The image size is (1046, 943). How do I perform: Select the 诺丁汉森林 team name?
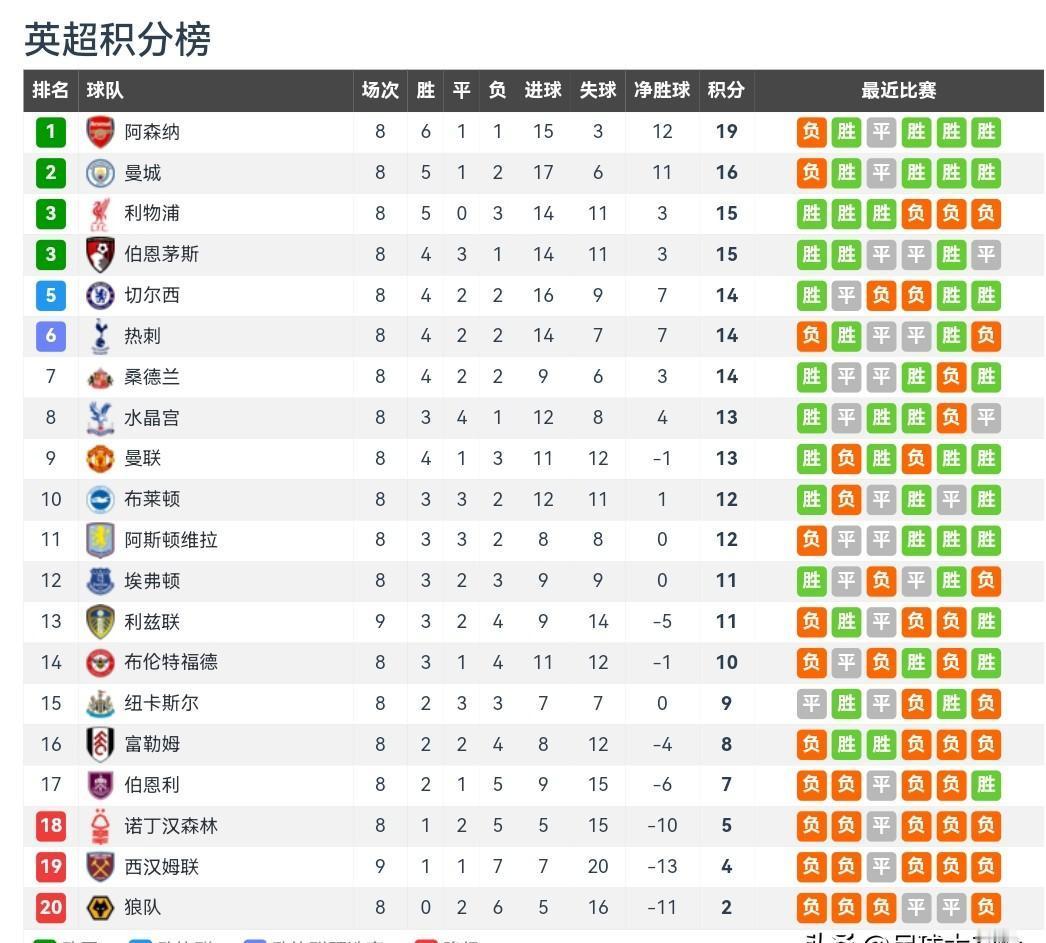(171, 826)
